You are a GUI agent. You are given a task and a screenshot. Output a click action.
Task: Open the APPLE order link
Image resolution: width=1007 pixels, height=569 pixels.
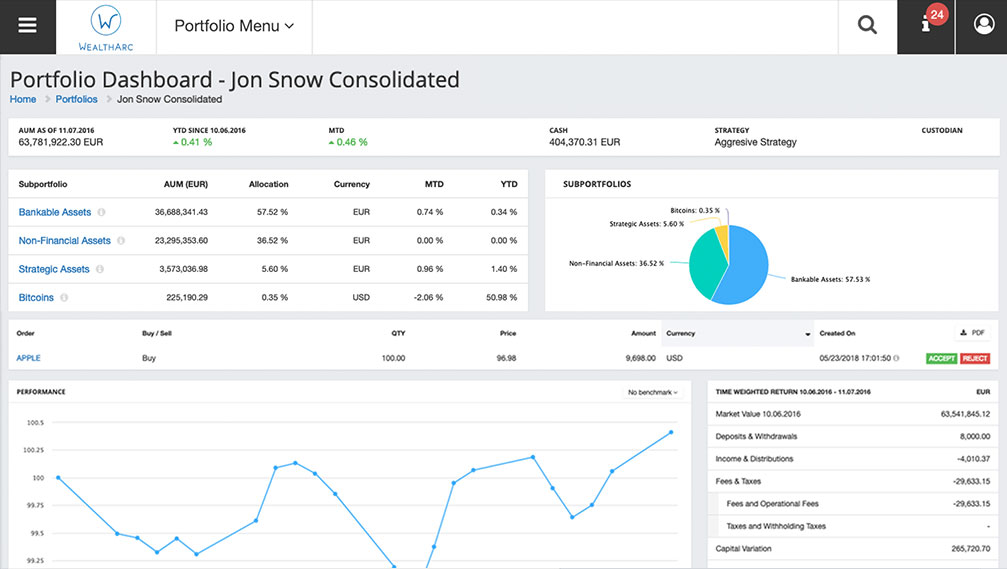click(28, 358)
